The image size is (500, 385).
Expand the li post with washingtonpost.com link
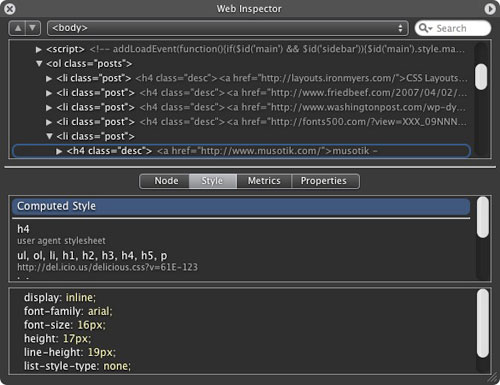coord(49,108)
